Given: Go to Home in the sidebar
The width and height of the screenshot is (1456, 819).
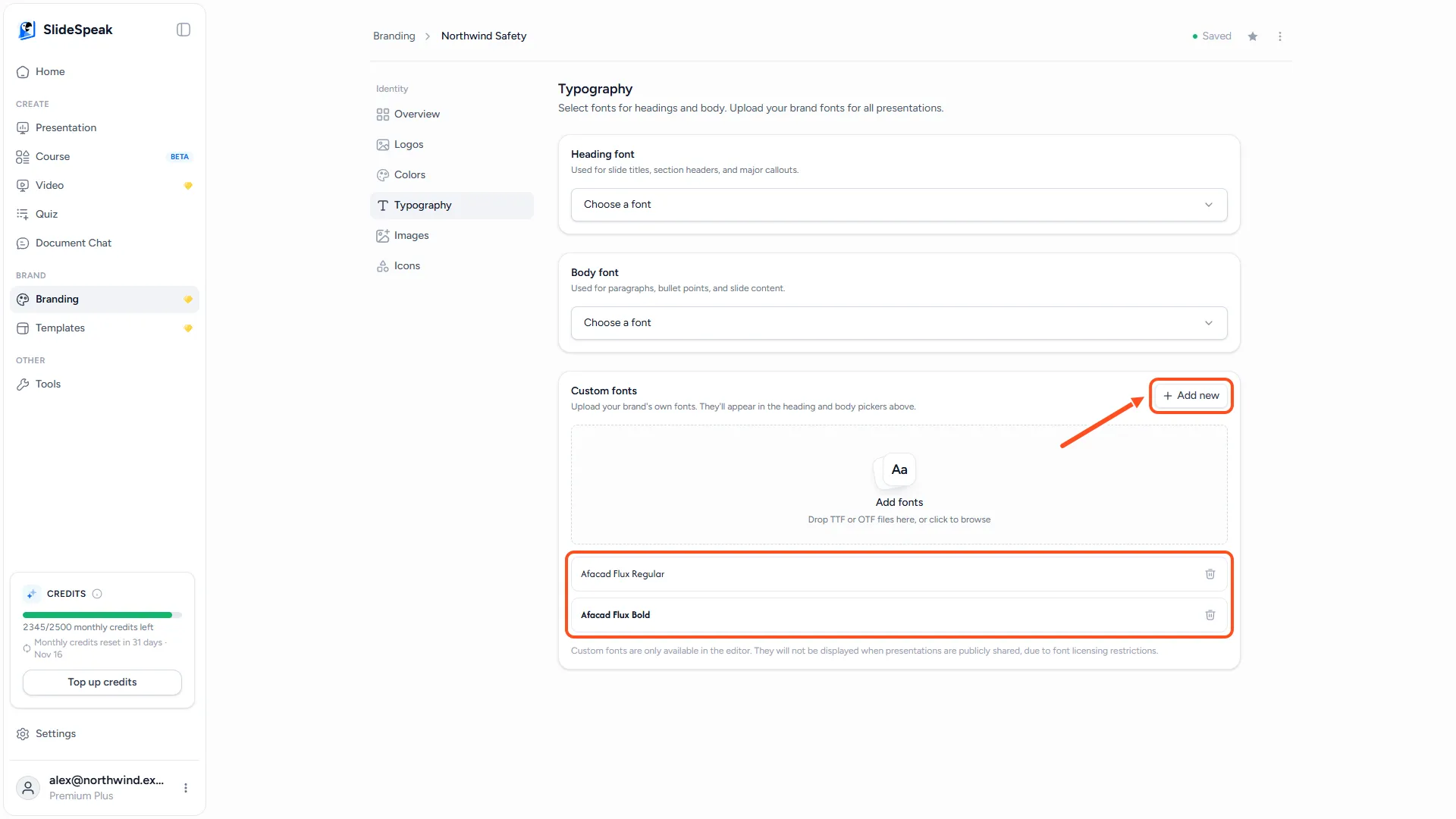Looking at the screenshot, I should point(105,71).
